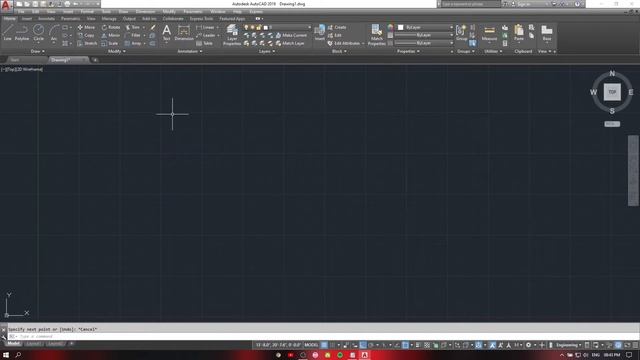
Task: Click the Copy tool
Action: click(x=86, y=36)
